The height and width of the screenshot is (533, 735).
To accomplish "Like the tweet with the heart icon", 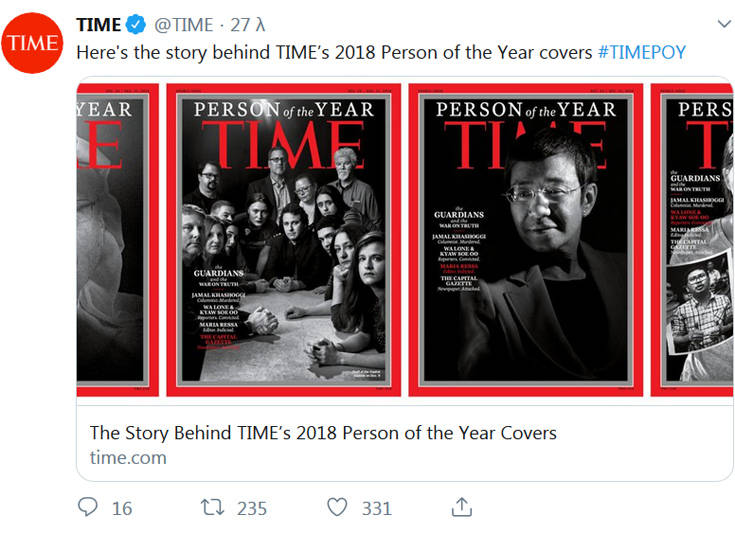I will [x=337, y=508].
